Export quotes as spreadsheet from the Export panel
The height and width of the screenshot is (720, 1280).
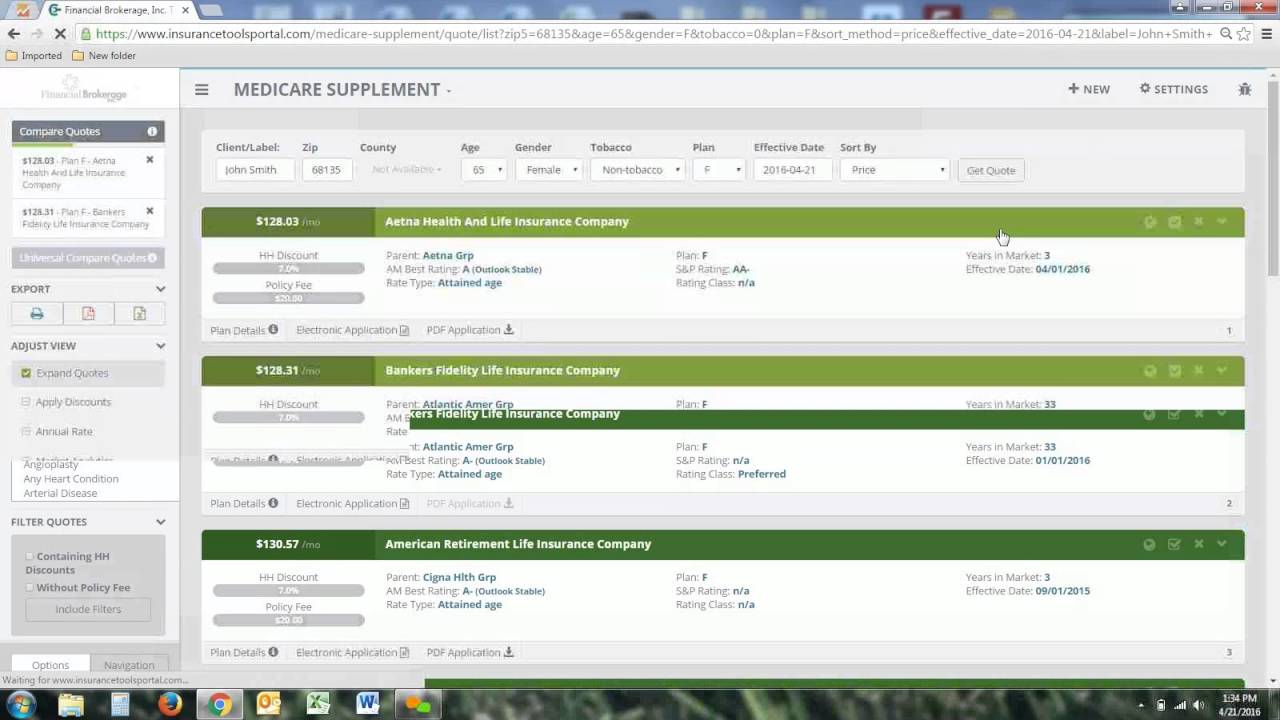pyautogui.click(x=139, y=314)
